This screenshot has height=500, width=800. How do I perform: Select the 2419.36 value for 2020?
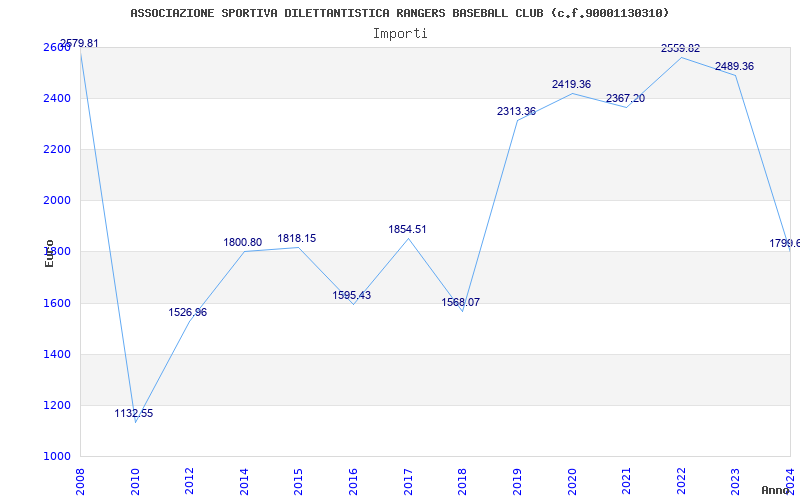[571, 84]
